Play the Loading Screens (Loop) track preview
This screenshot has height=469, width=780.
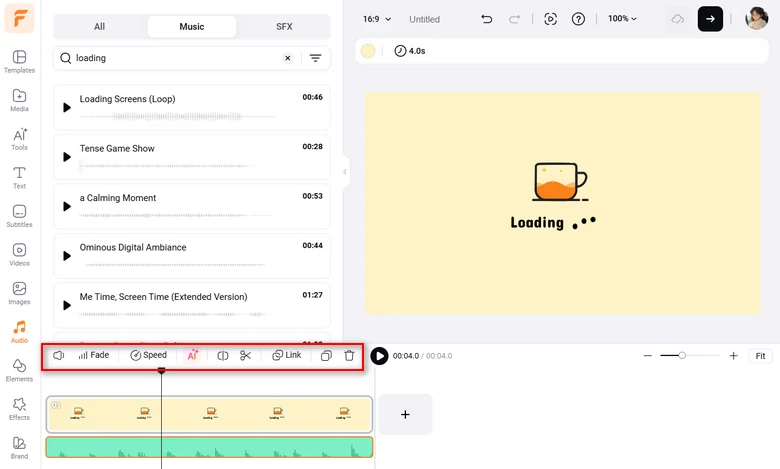tap(67, 107)
